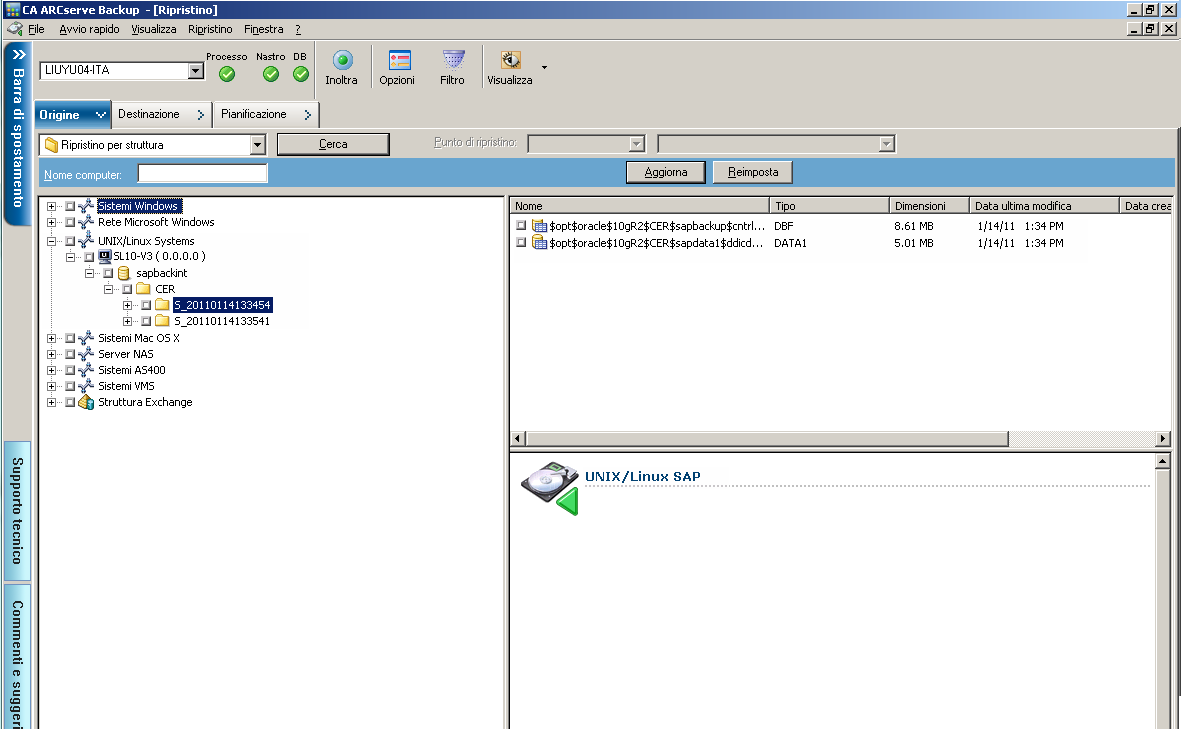
Task: Click the Cerca button
Action: (x=333, y=144)
